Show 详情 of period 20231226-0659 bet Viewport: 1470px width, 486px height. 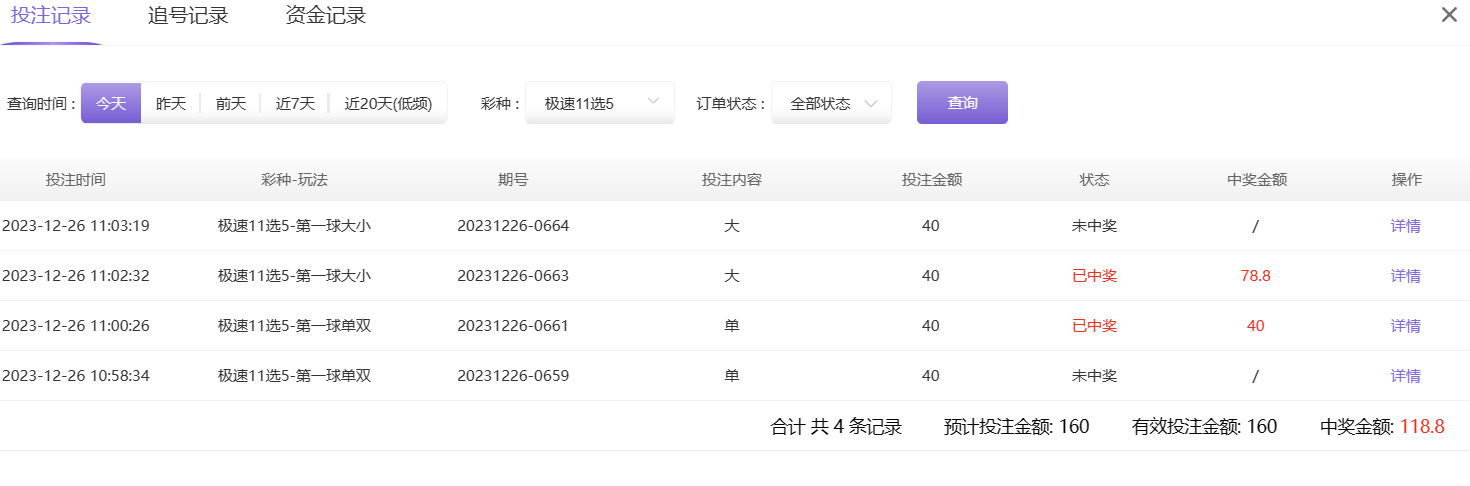pyautogui.click(x=1405, y=376)
